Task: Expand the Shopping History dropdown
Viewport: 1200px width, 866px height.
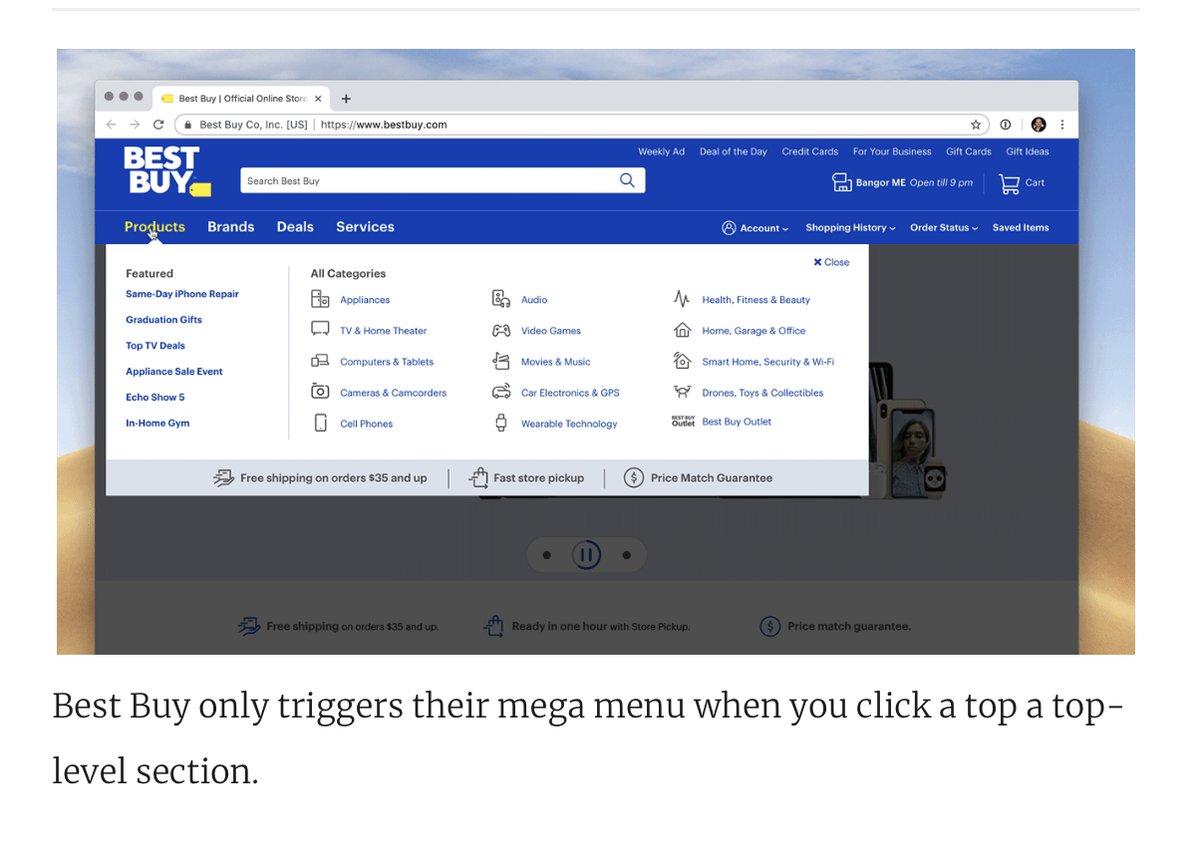Action: click(x=850, y=228)
